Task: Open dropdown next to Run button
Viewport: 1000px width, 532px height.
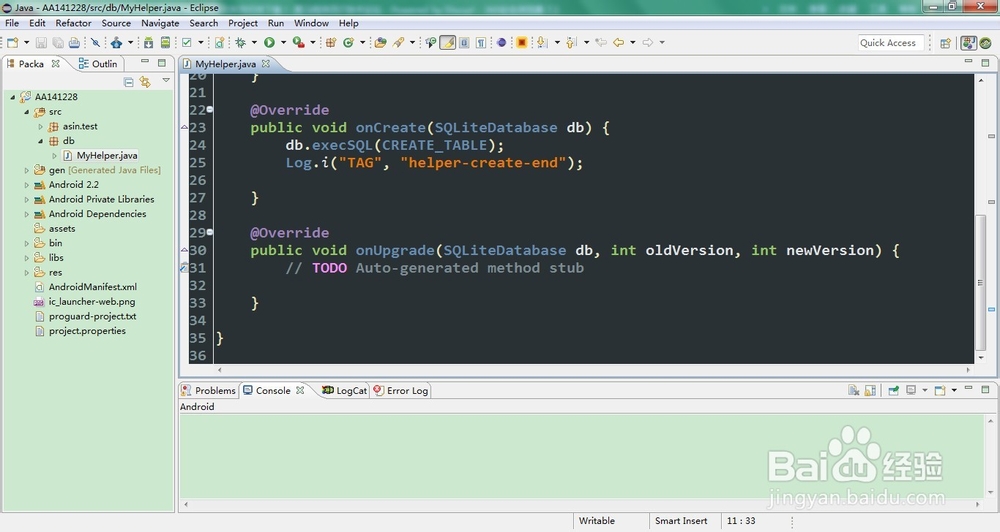Action: [x=283, y=43]
